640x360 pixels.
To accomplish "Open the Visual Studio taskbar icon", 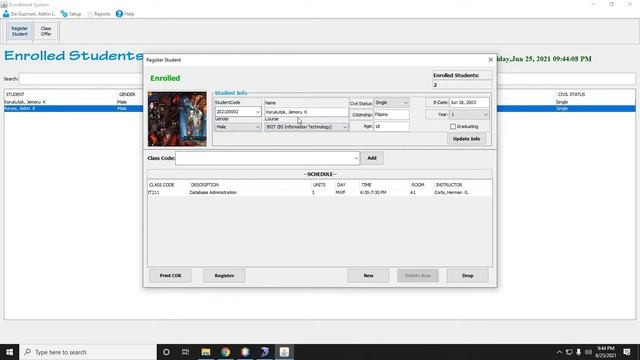I will (x=265, y=352).
